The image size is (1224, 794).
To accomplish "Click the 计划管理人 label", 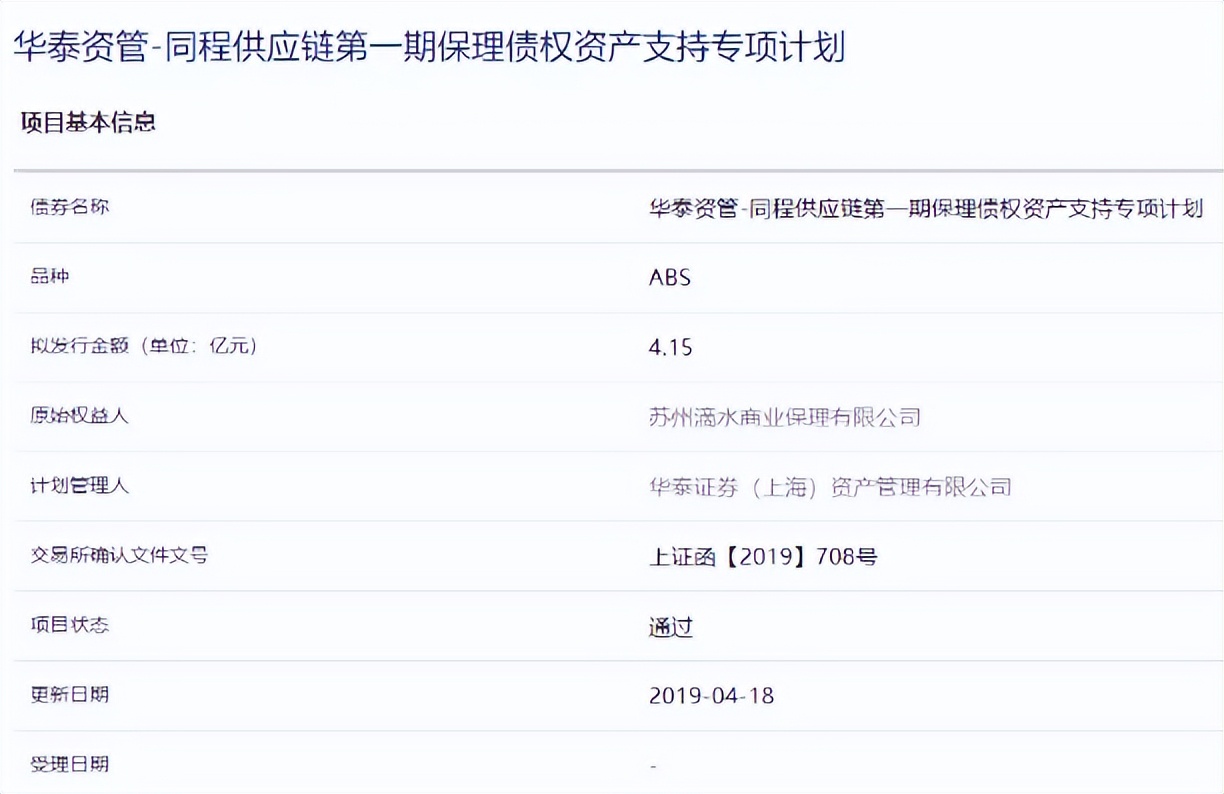I will [79, 486].
